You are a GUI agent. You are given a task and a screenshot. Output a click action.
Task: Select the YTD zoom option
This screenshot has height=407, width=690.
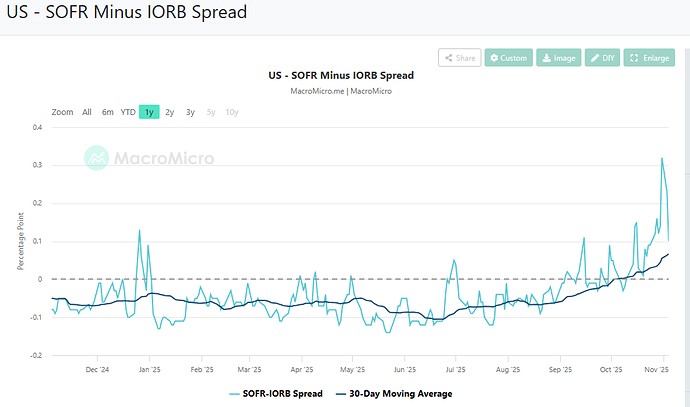pyautogui.click(x=128, y=112)
